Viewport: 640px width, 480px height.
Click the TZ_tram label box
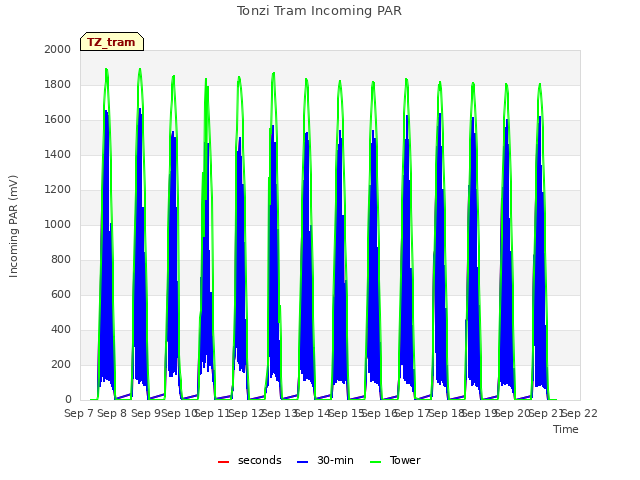point(112,42)
